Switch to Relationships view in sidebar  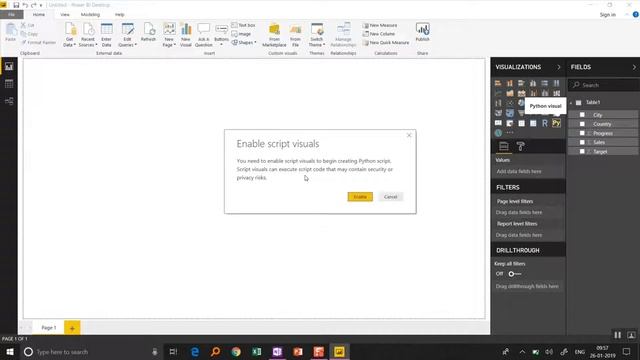tap(9, 101)
